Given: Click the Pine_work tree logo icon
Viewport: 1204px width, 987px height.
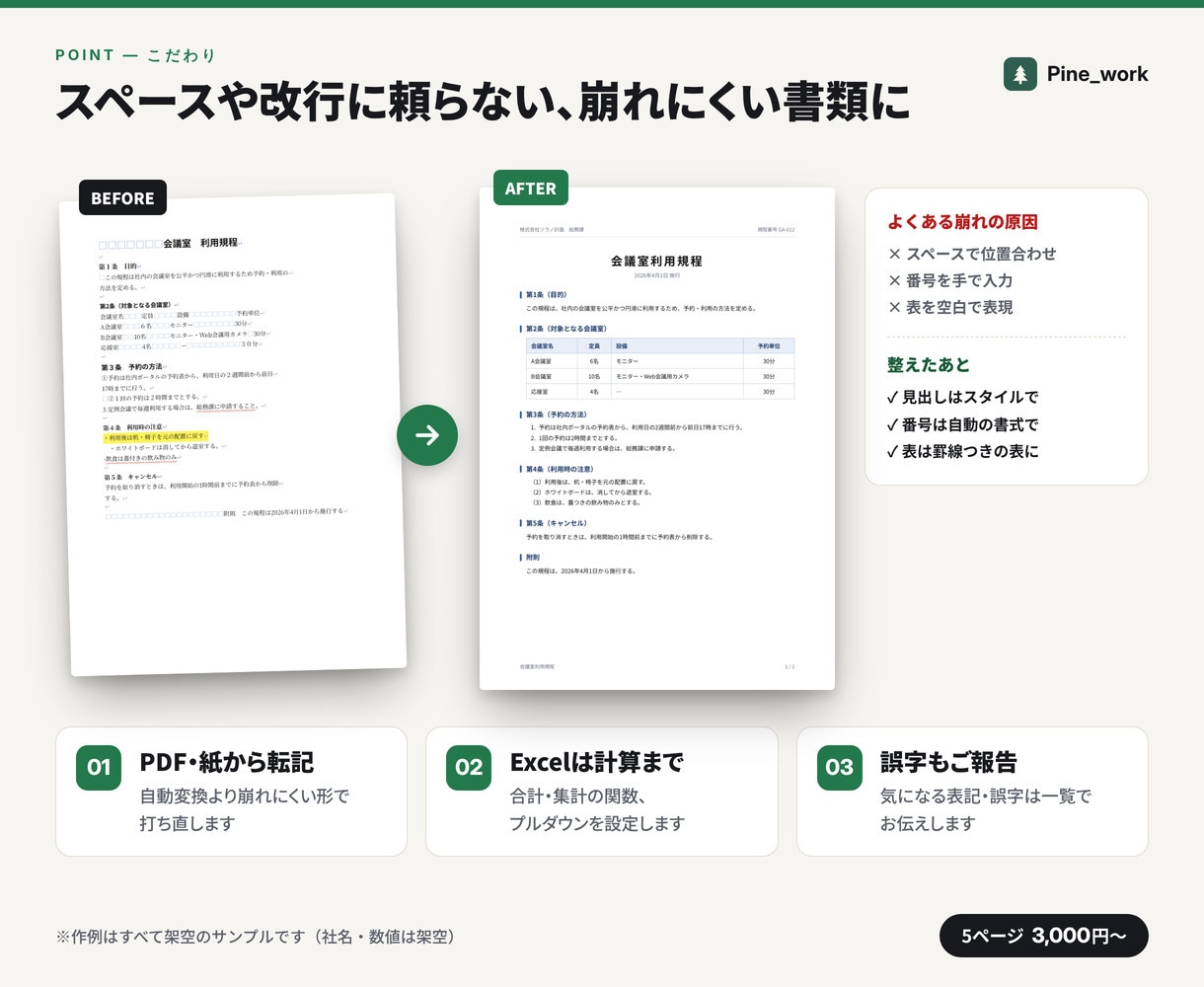Looking at the screenshot, I should [1020, 74].
